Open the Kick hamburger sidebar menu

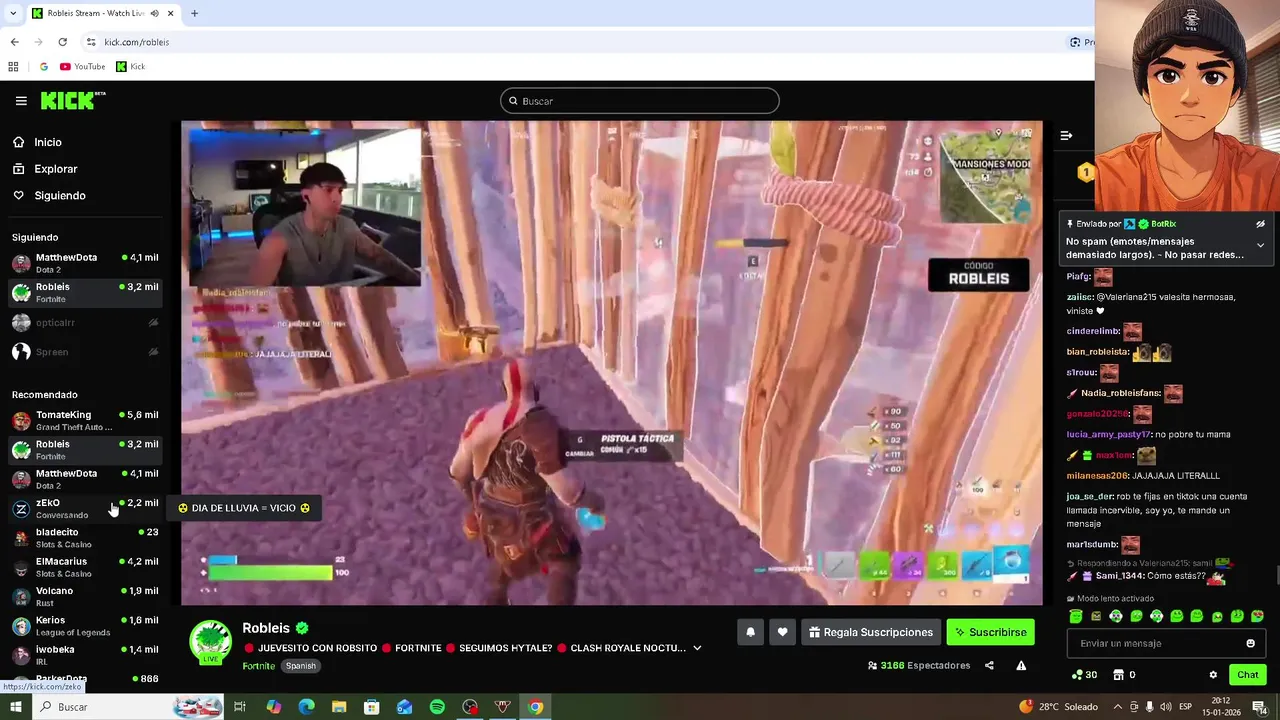(21, 101)
